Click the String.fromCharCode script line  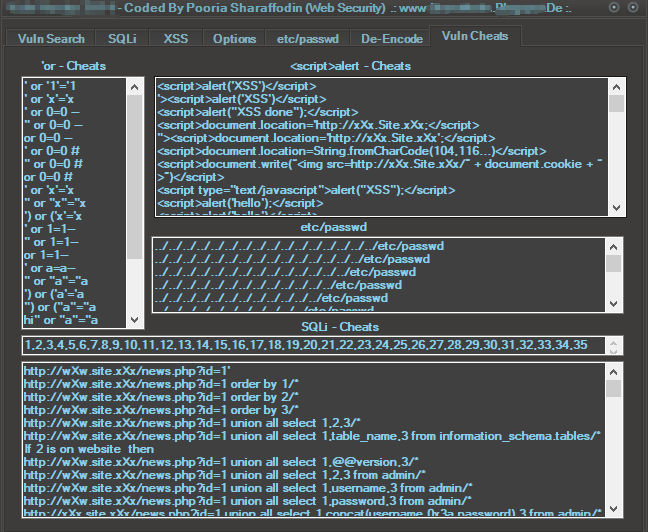[x=352, y=151]
